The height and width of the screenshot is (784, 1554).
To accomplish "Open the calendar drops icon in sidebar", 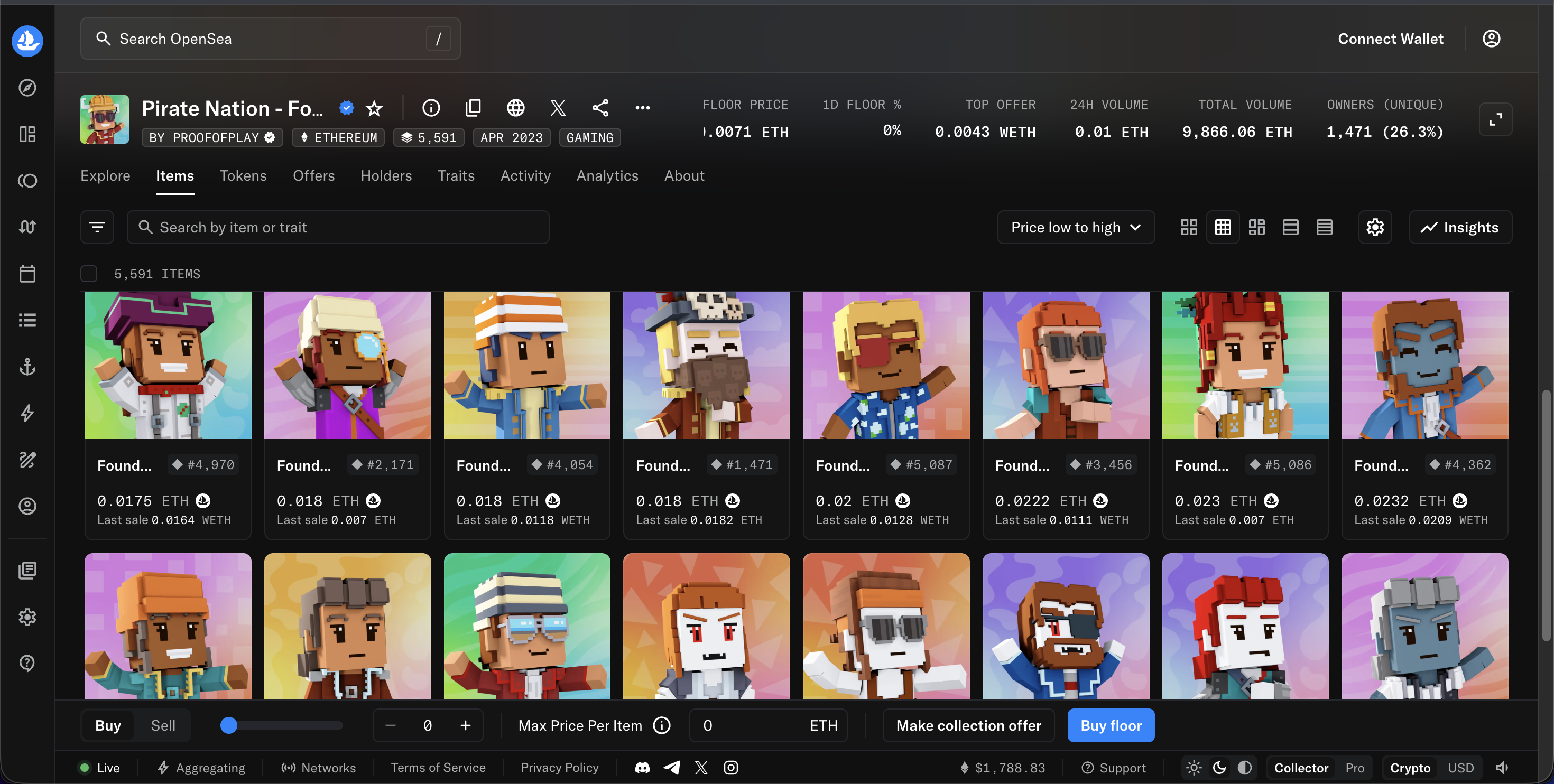I will click(27, 273).
